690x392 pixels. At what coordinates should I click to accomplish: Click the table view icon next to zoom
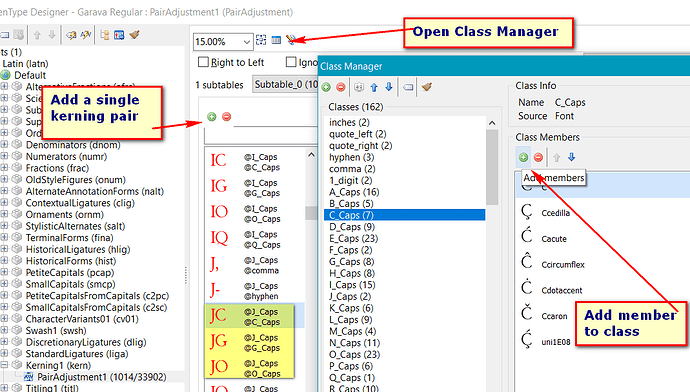coord(276,40)
